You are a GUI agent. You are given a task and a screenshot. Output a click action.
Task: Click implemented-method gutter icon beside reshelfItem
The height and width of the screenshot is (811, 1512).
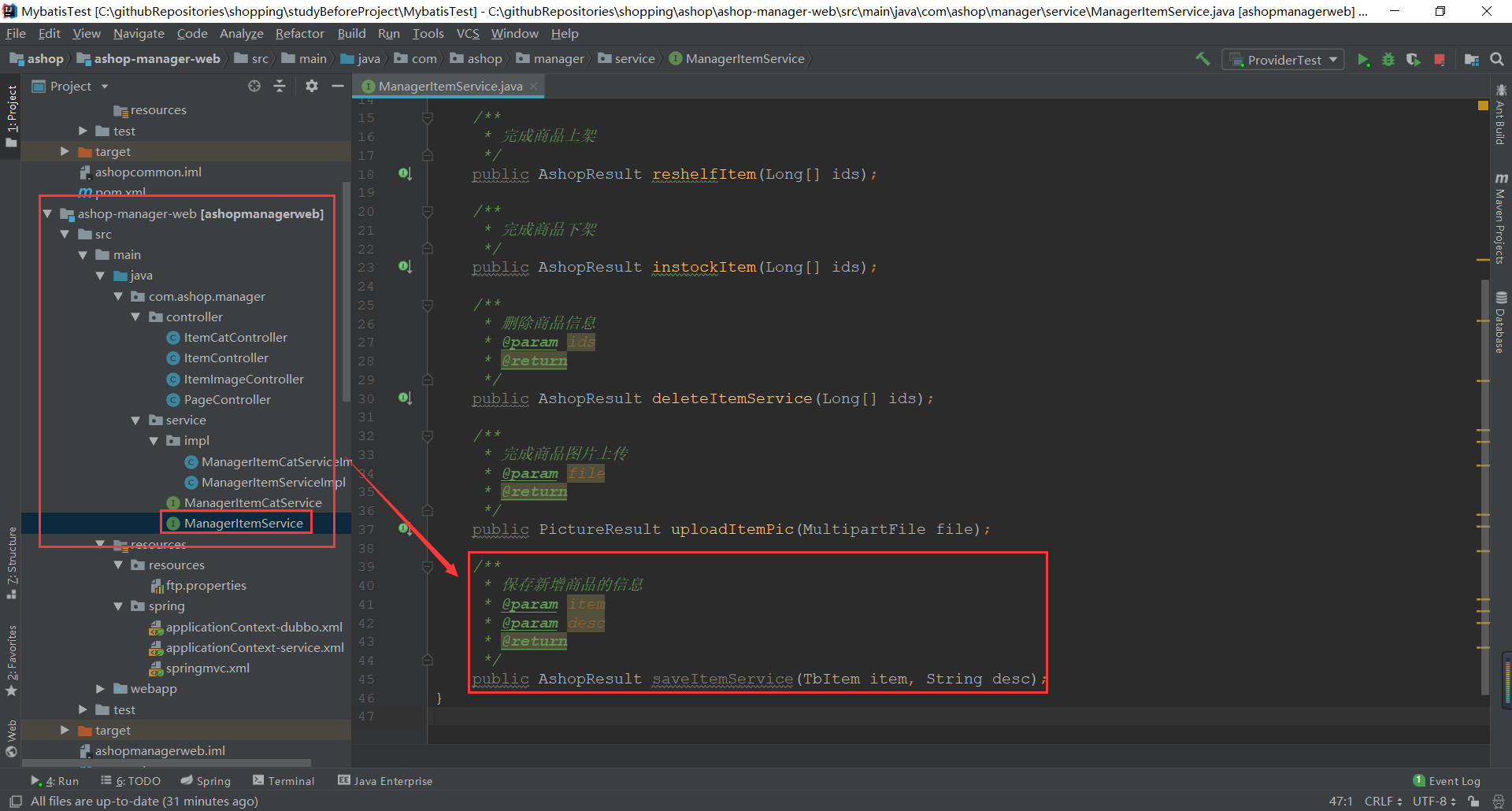point(405,173)
